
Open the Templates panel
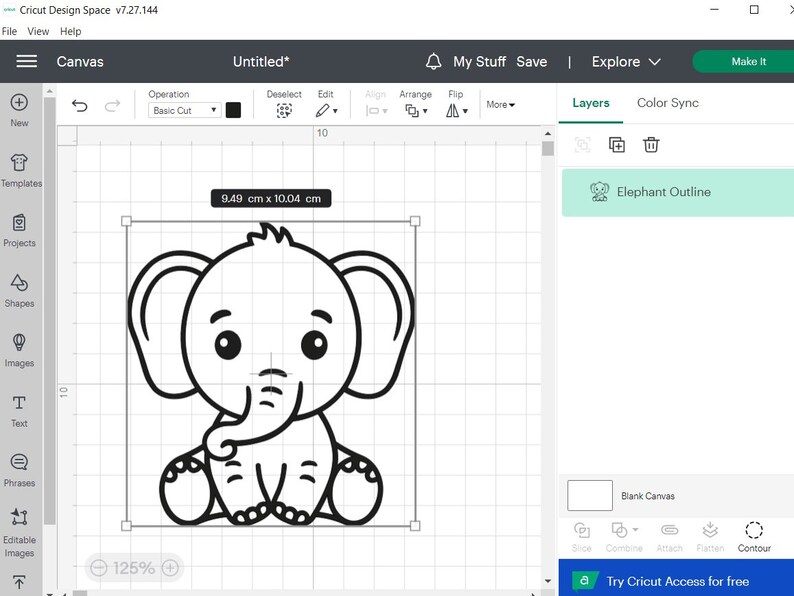(20, 171)
